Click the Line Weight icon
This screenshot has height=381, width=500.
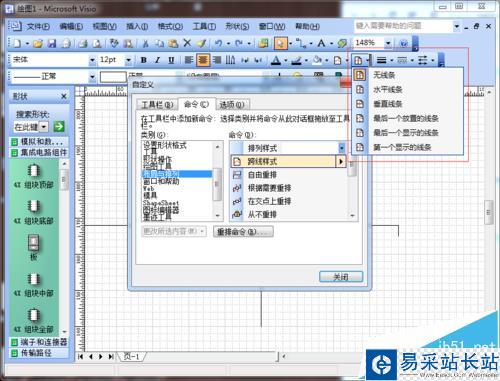tap(381, 60)
